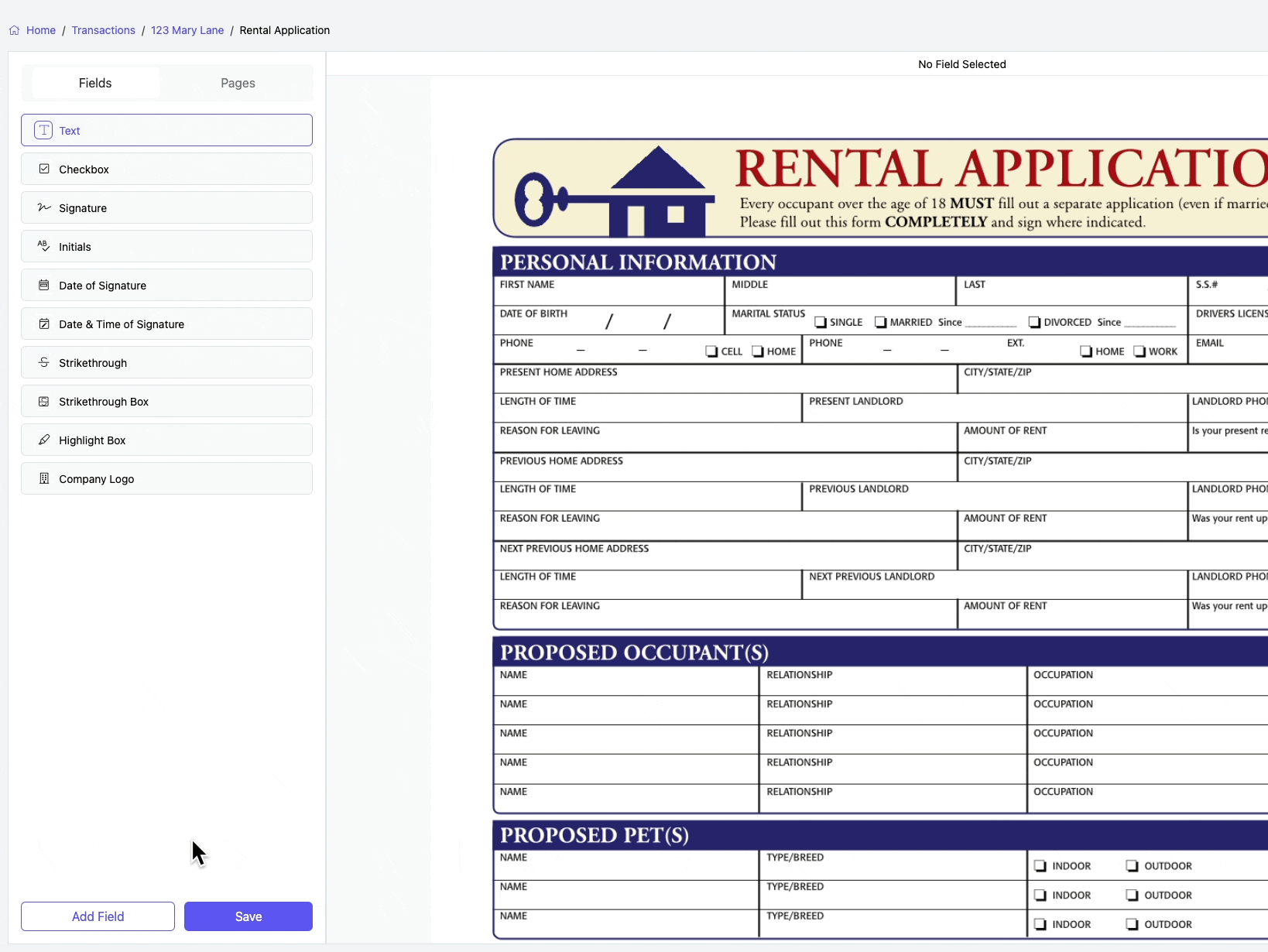The width and height of the screenshot is (1268, 952).
Task: Click the 'No Field Selected' status text
Action: point(962,64)
